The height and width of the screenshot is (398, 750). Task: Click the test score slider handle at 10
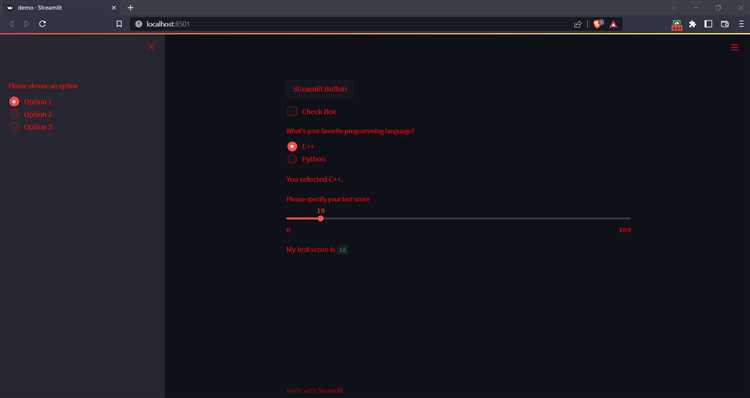pos(320,219)
